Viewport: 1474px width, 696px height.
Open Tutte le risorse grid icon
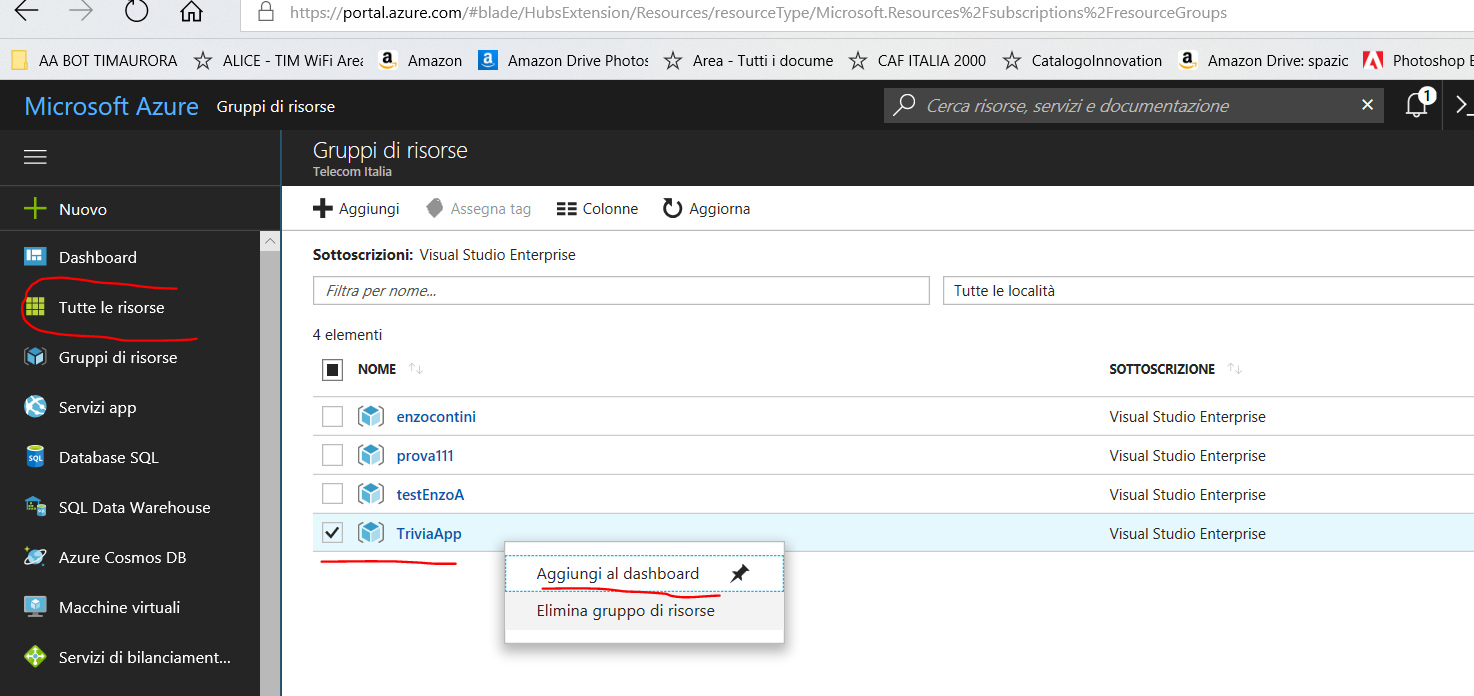coord(35,307)
